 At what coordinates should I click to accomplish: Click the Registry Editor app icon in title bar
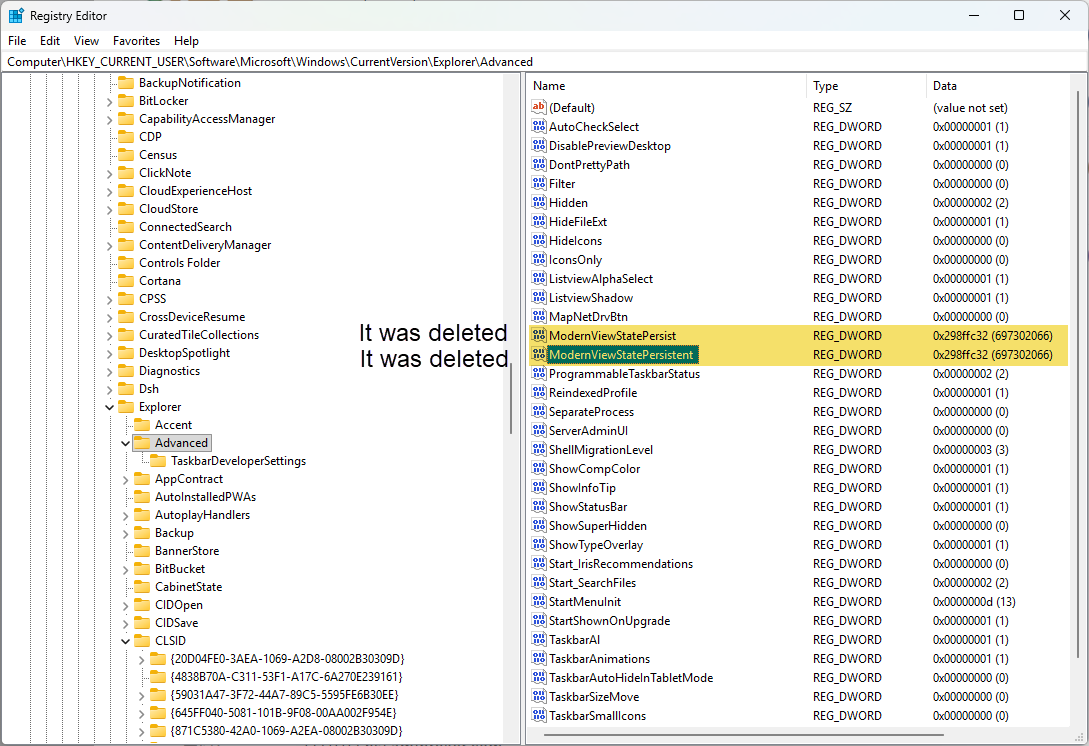pyautogui.click(x=16, y=15)
